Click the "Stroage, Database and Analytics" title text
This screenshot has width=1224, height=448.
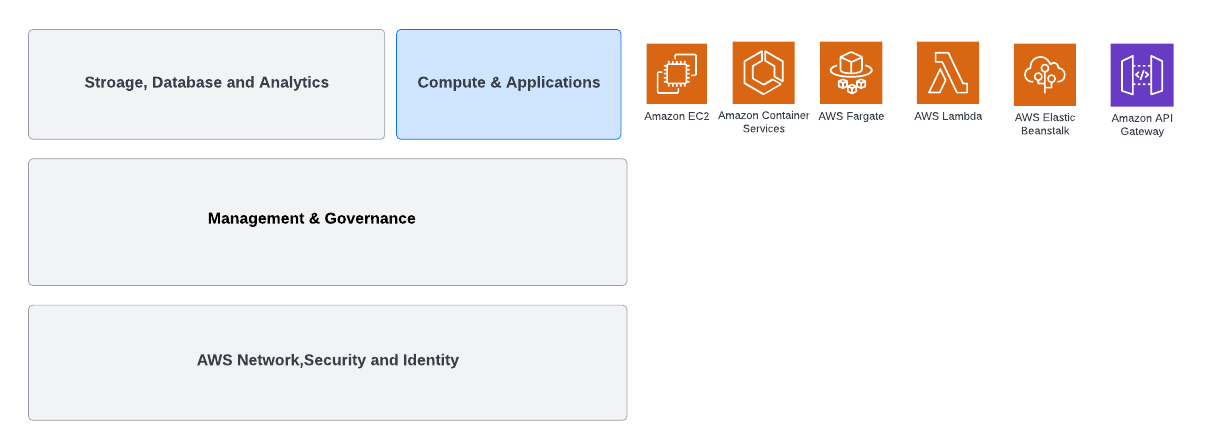(207, 82)
